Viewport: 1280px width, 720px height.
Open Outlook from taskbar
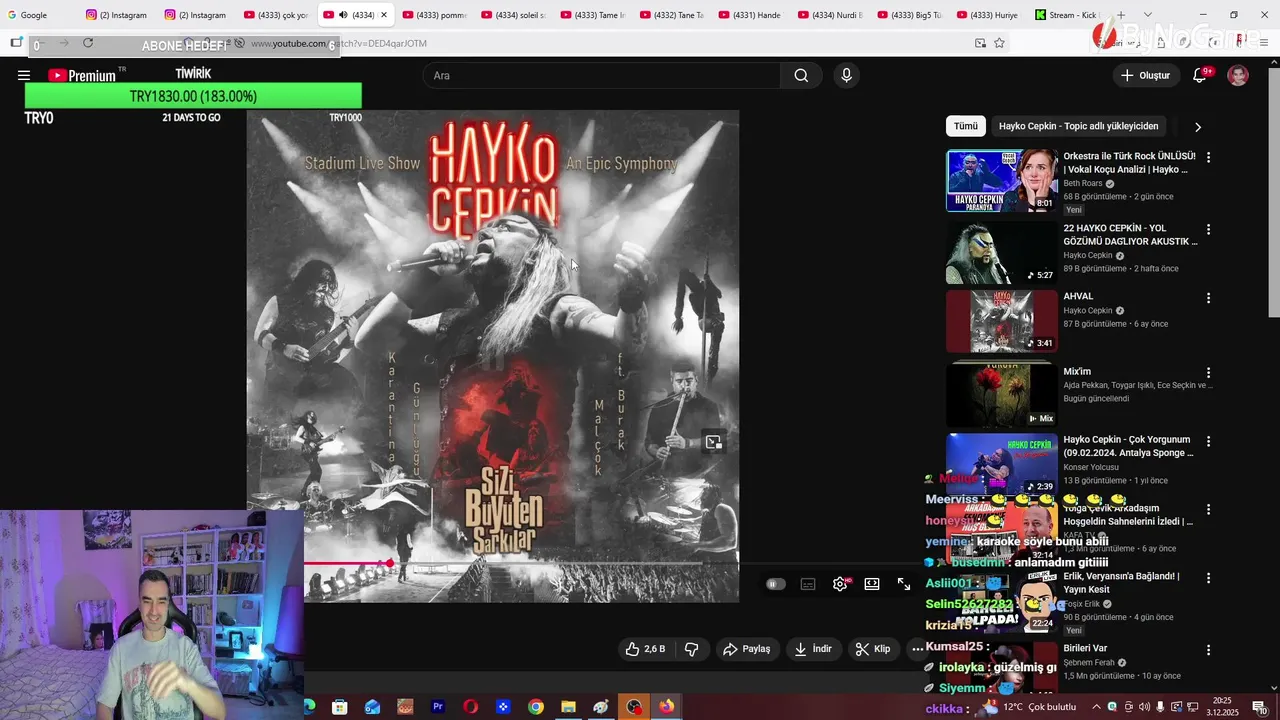(x=372, y=707)
